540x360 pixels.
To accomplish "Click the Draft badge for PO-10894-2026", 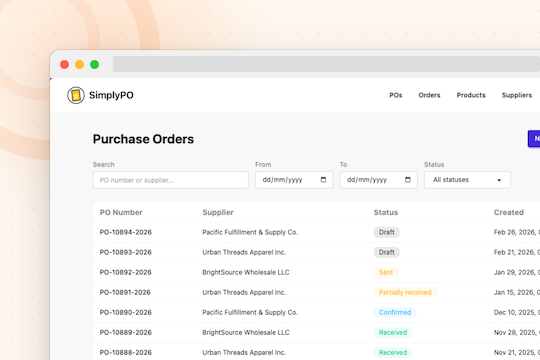I will [387, 232].
